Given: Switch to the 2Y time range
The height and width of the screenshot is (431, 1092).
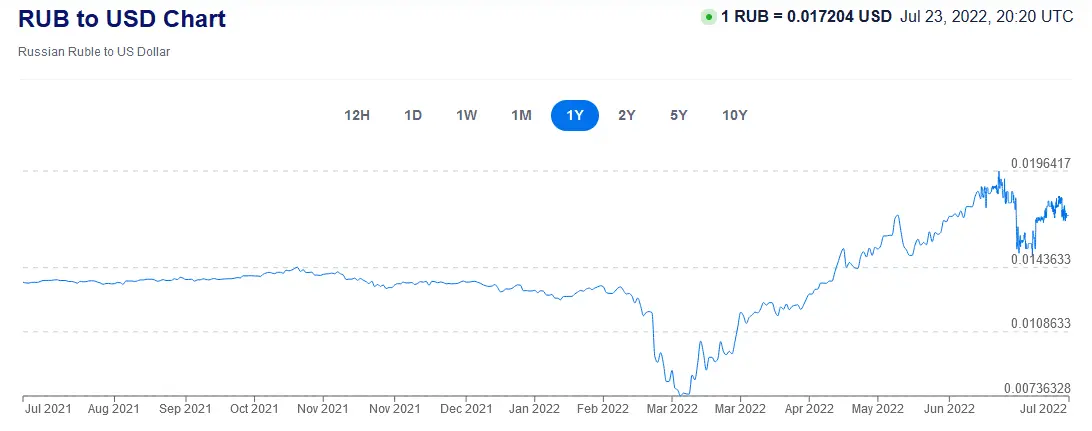Looking at the screenshot, I should 627,115.
